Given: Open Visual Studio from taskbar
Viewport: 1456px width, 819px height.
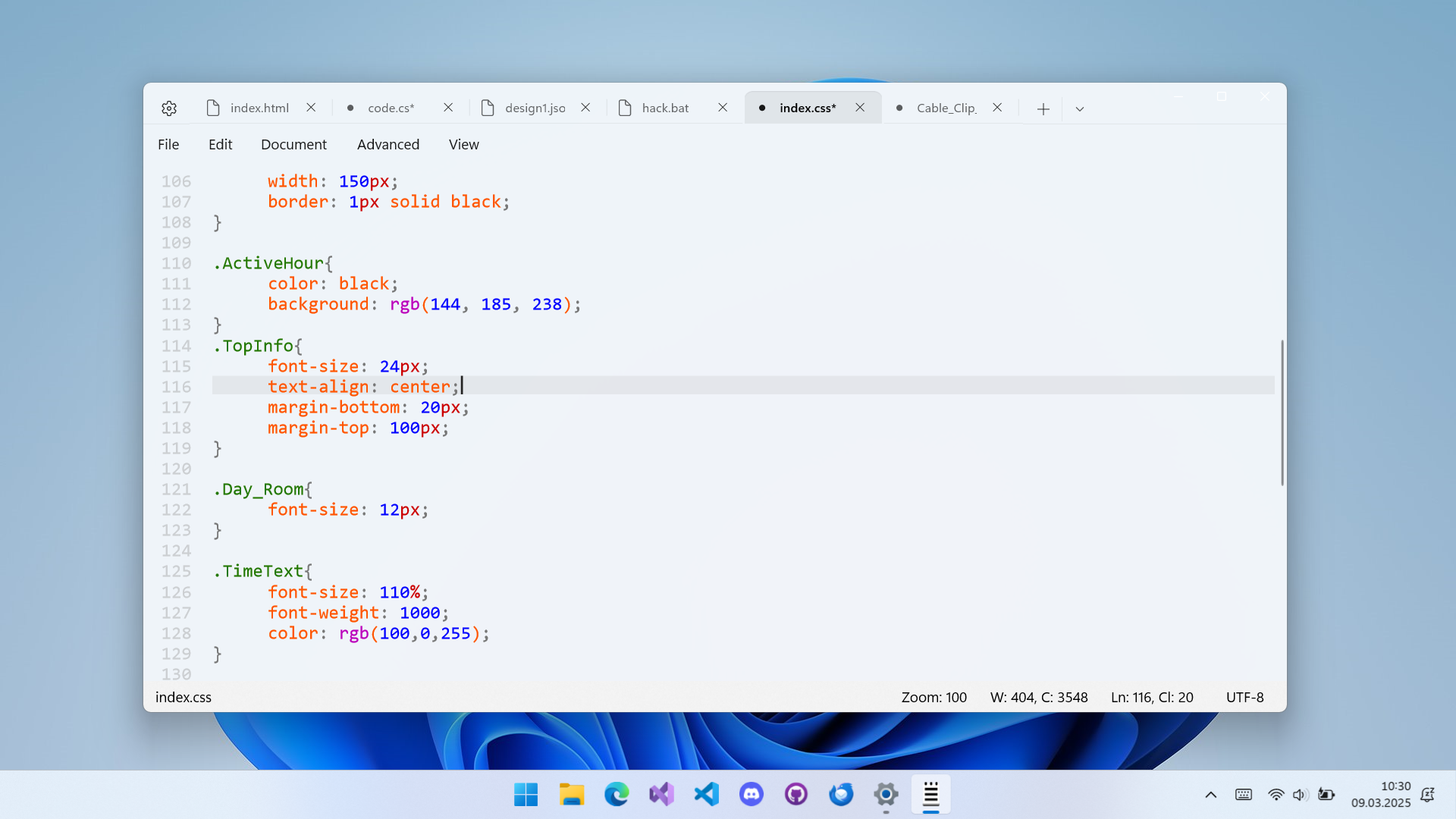Looking at the screenshot, I should (661, 795).
